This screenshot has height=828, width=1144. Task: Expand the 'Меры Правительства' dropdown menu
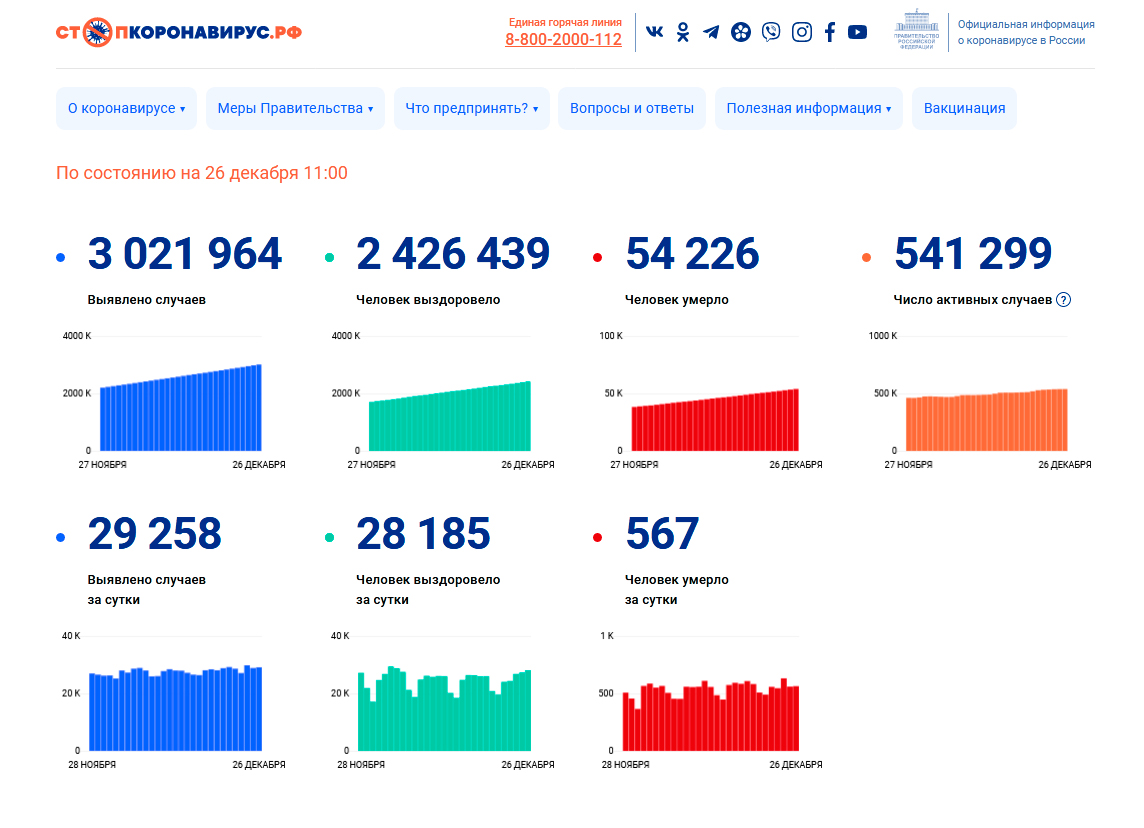pos(295,108)
